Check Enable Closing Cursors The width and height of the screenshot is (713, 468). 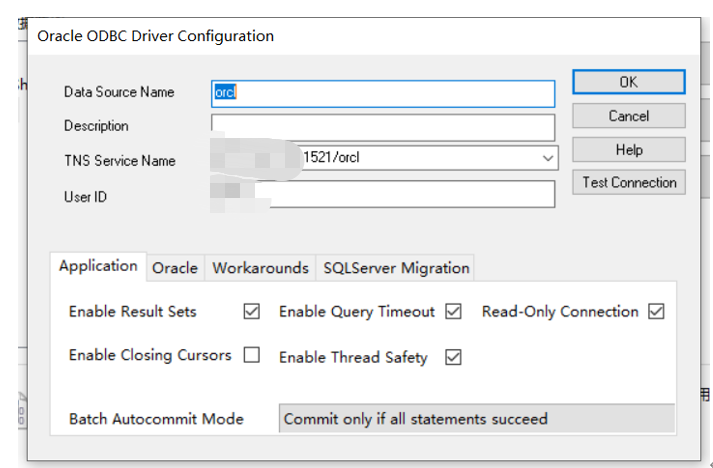(251, 355)
